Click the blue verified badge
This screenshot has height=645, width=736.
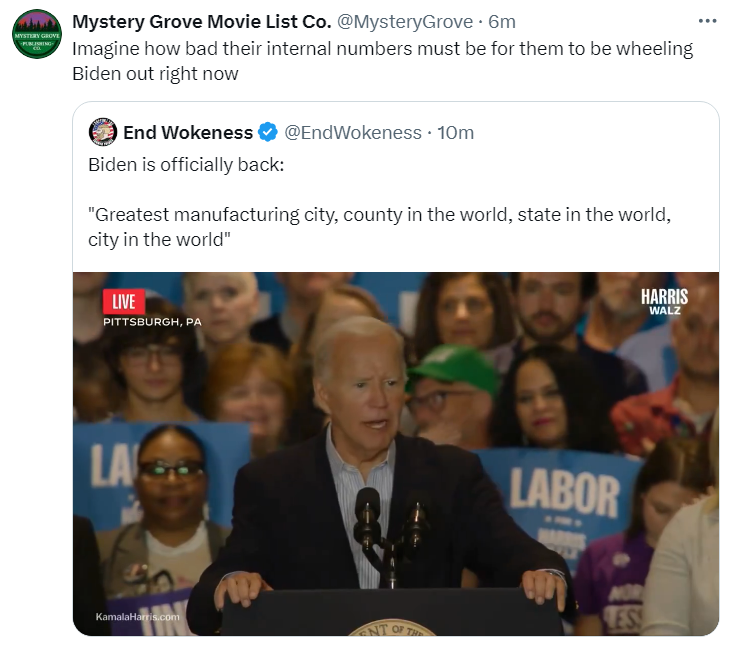coord(268,132)
